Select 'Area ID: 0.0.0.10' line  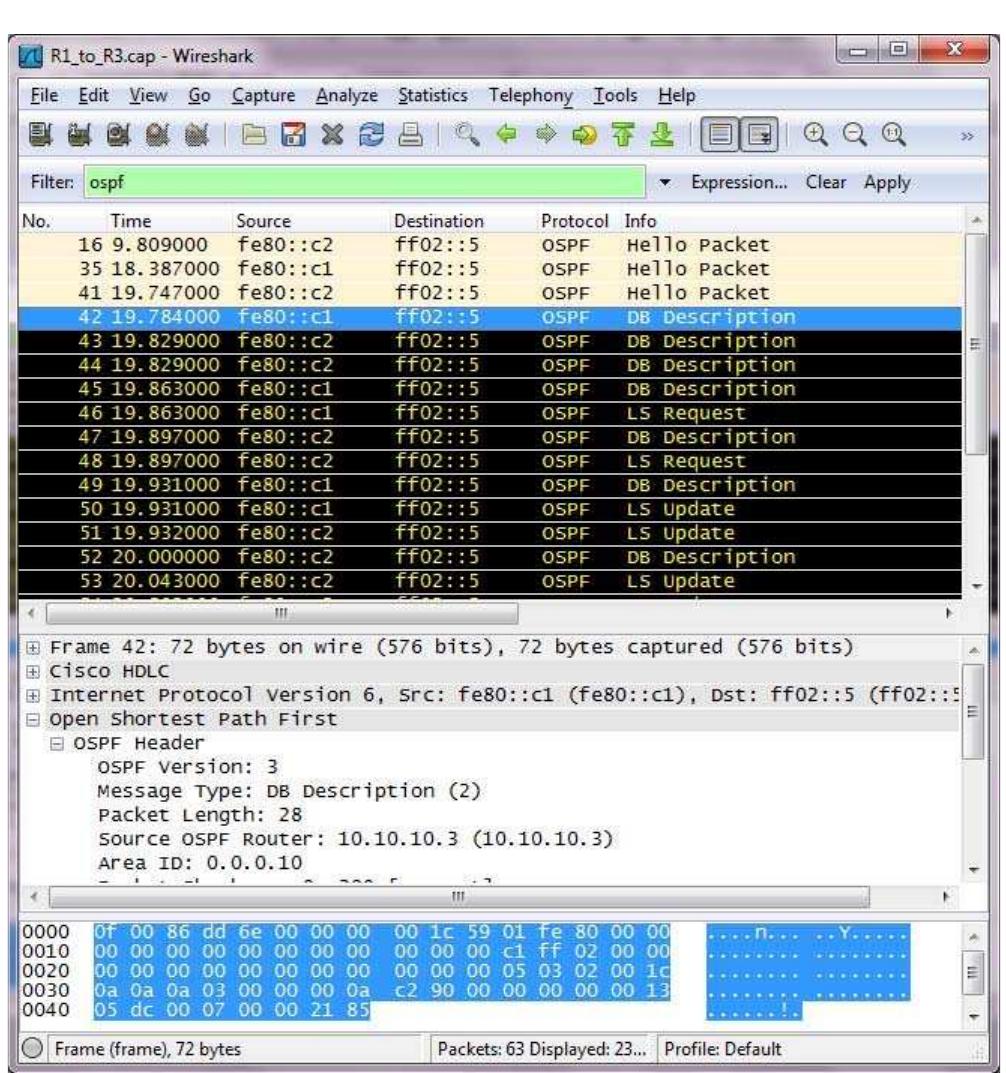coord(200,863)
